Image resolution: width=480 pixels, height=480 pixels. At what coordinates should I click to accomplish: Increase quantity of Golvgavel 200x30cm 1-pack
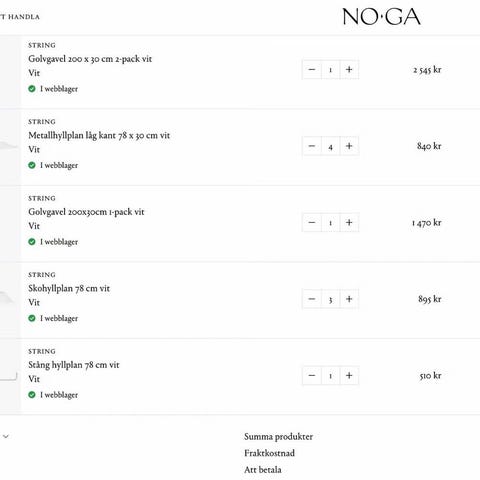pyautogui.click(x=349, y=222)
